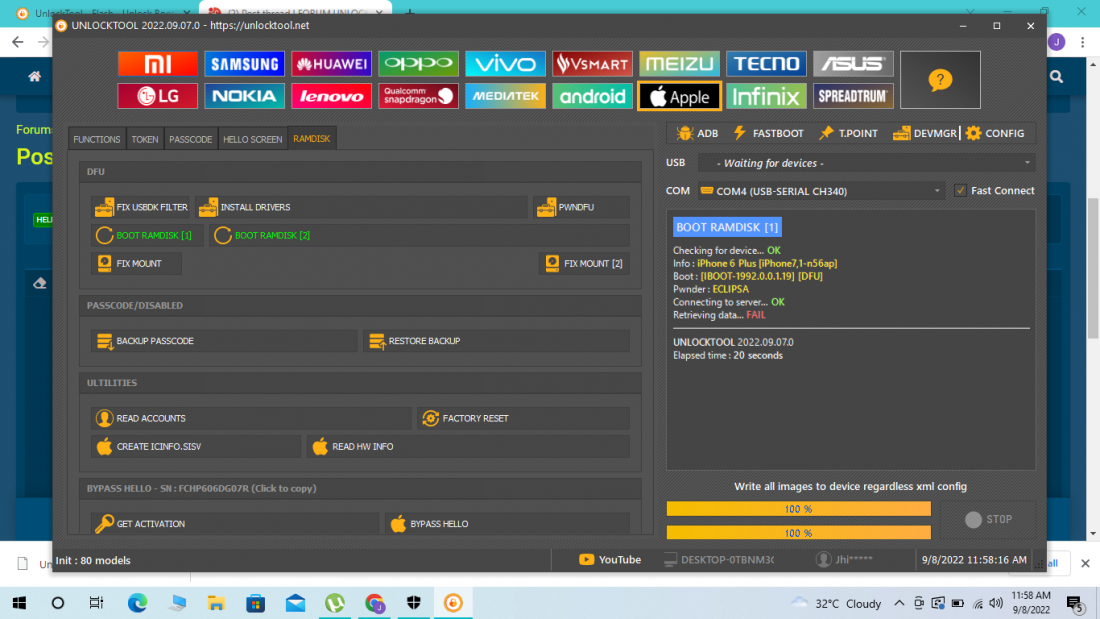Screen dimensions: 1100x619
Task: Select the RAMDISK tab
Action: (x=311, y=138)
